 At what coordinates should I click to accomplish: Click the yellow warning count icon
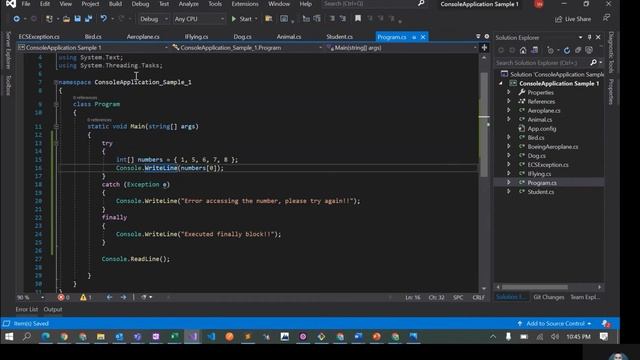[83, 297]
